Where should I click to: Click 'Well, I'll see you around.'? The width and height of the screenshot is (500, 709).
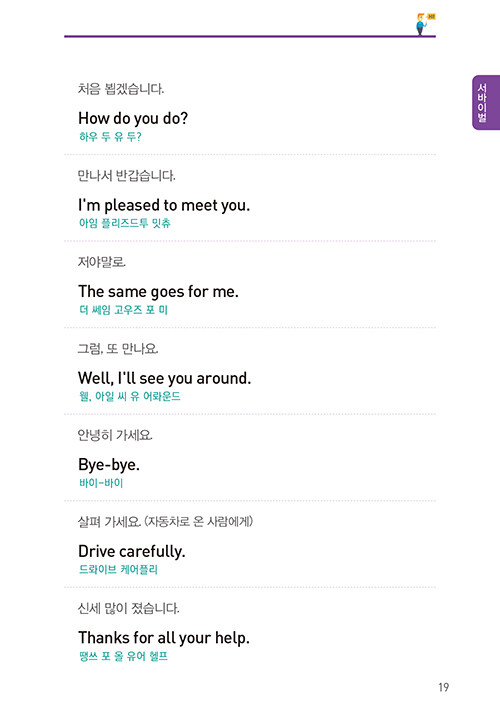[x=164, y=378]
